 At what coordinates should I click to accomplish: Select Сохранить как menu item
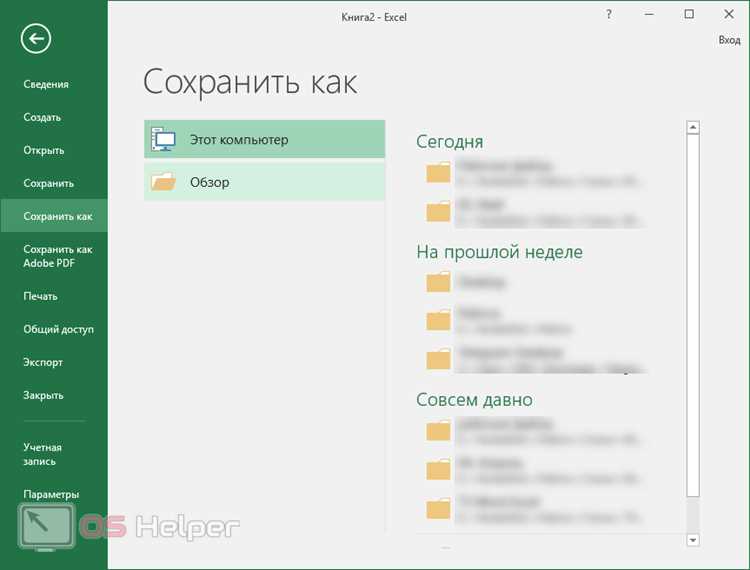click(x=54, y=216)
